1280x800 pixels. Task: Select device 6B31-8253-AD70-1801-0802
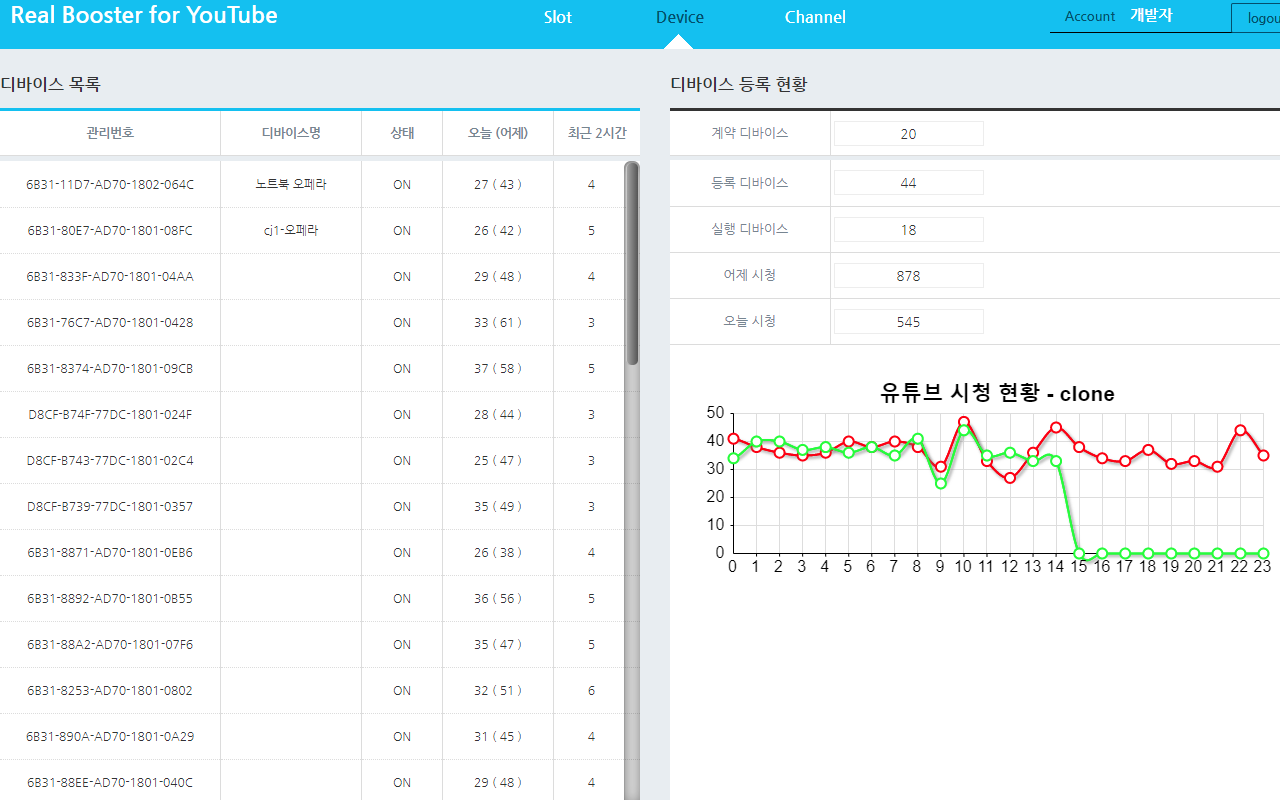click(110, 691)
